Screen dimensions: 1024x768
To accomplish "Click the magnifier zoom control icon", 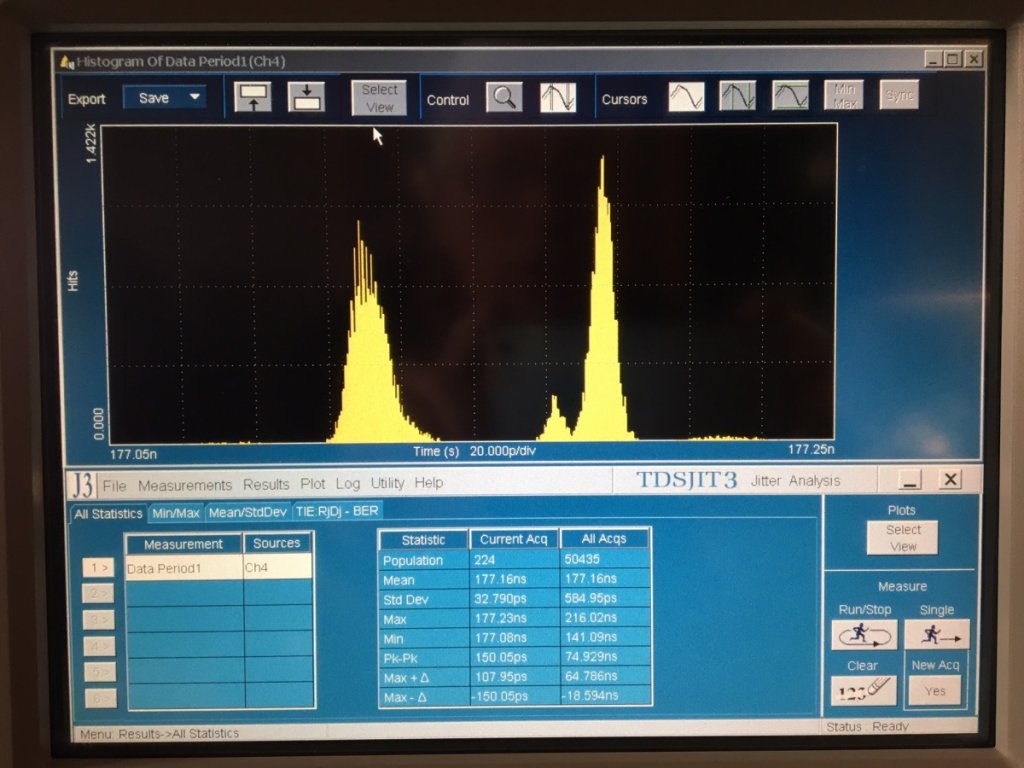I will click(504, 98).
